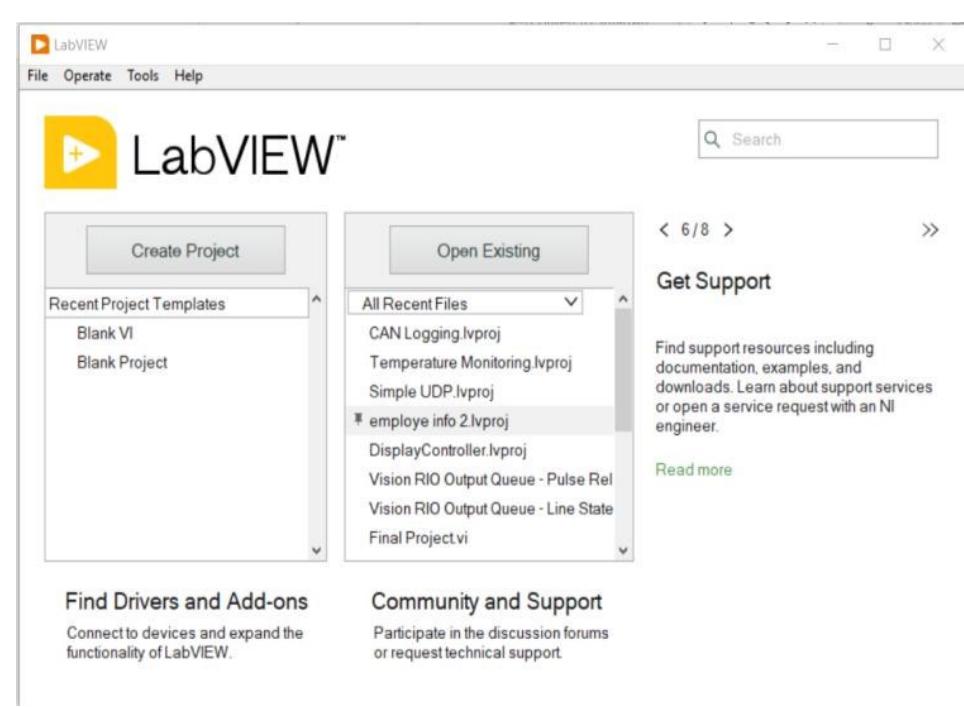Viewport: 964px width, 707px height.
Task: Click the 6/8 page indicator
Action: 695,230
